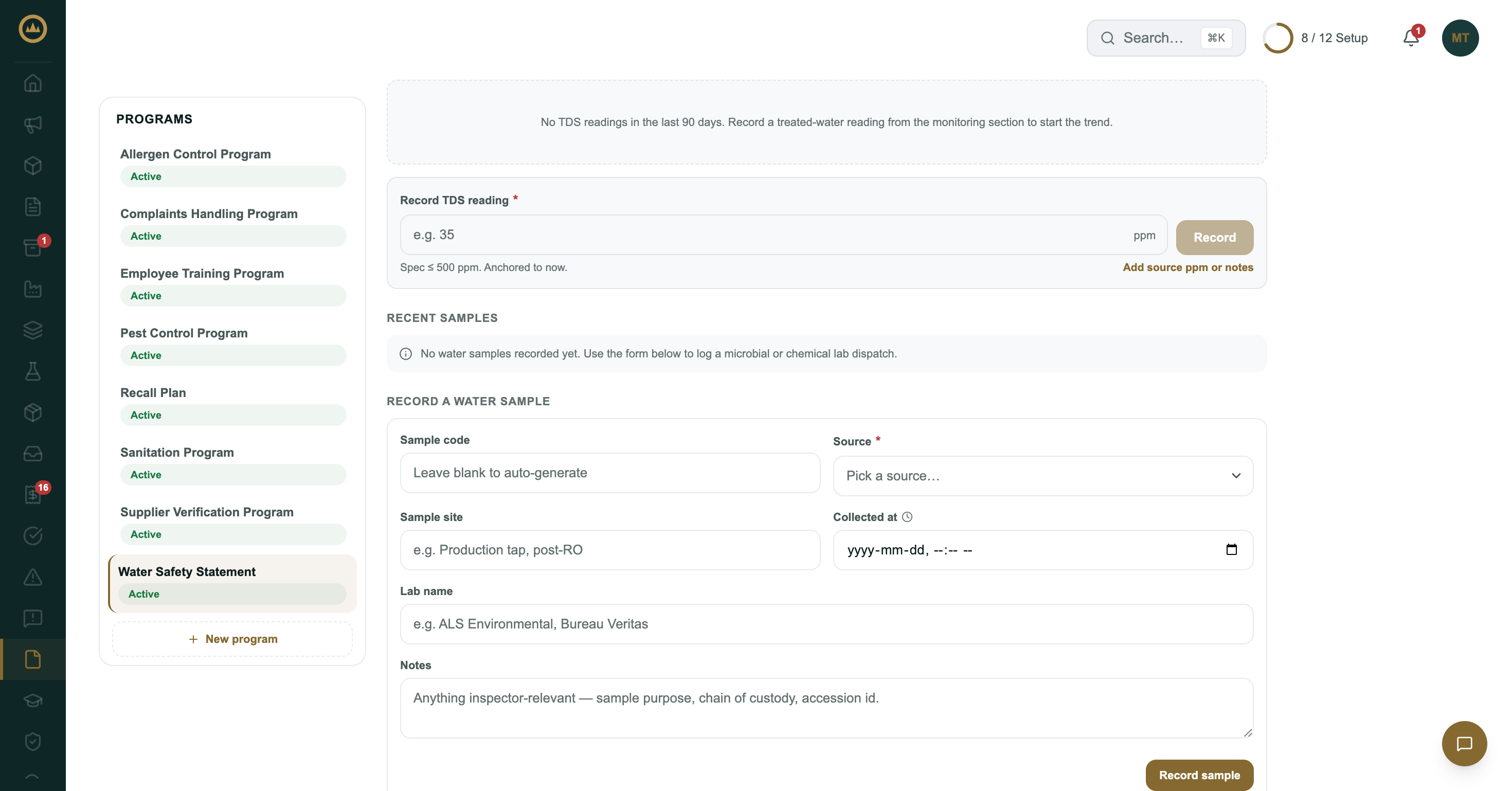Open the shield check sidebar icon
The height and width of the screenshot is (791, 1512).
tap(33, 742)
